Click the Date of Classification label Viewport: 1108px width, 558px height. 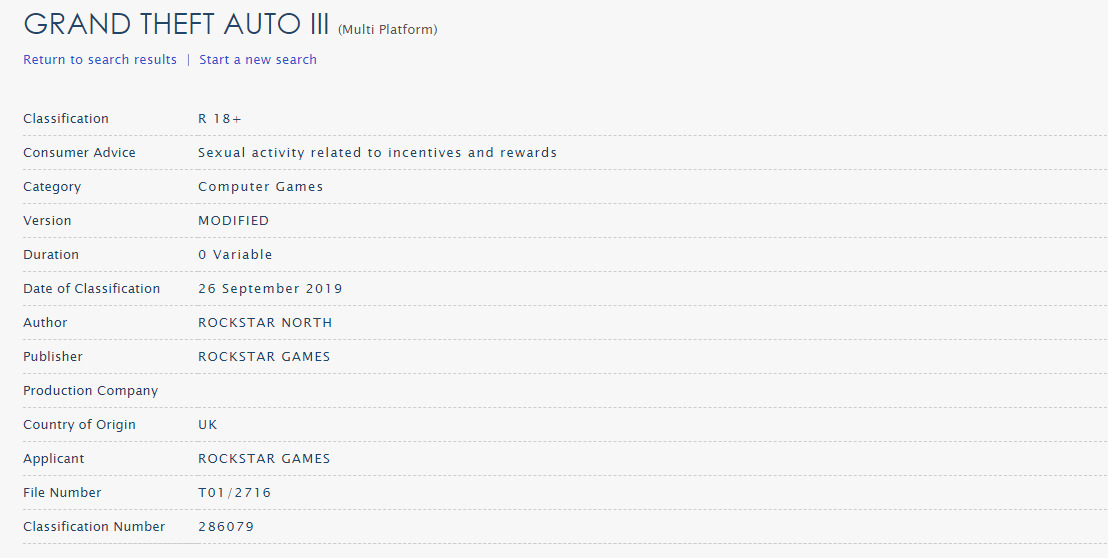tap(92, 288)
